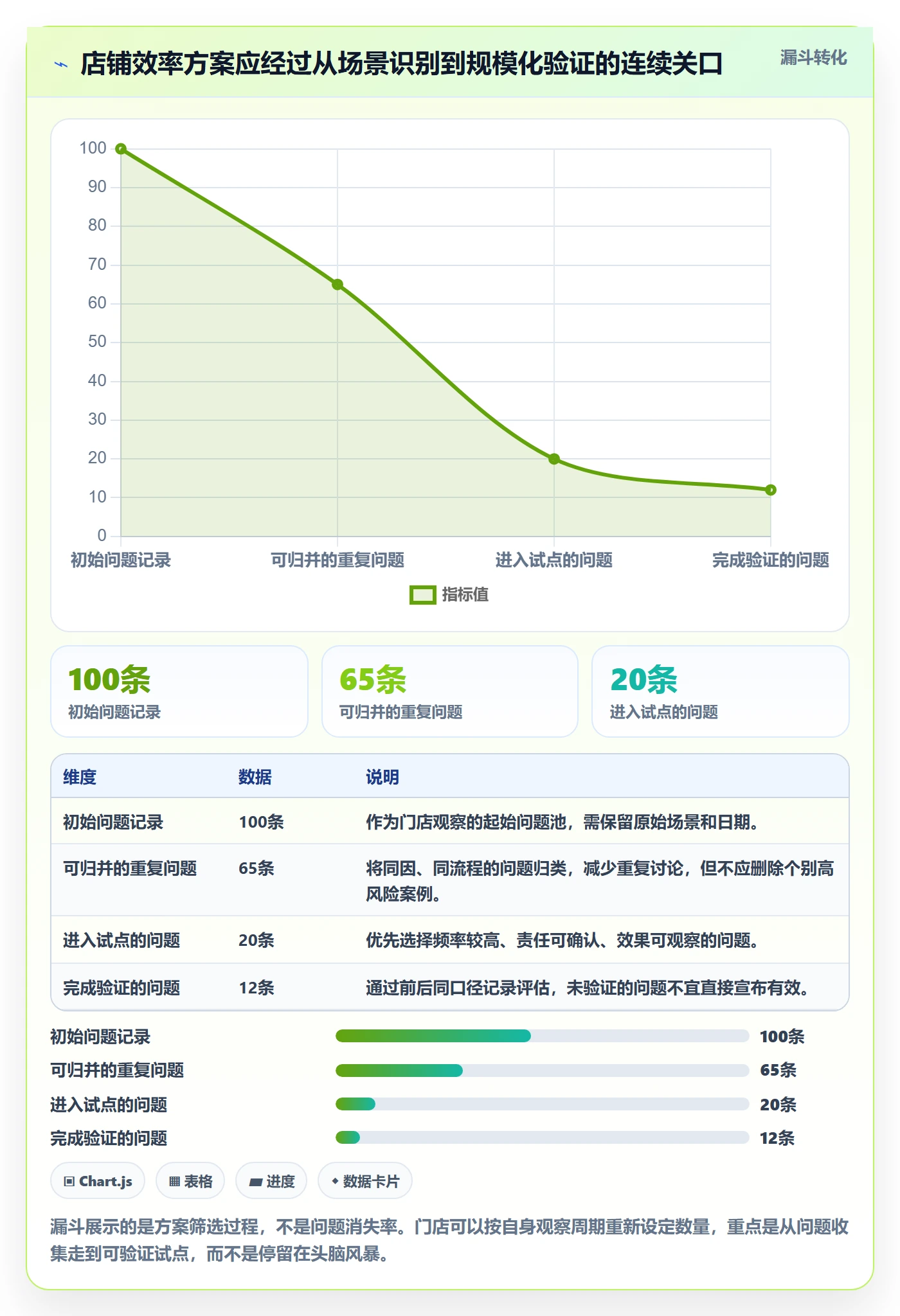The height and width of the screenshot is (1316, 900).
Task: Toggle the 指标值 legend color box
Action: 423,595
